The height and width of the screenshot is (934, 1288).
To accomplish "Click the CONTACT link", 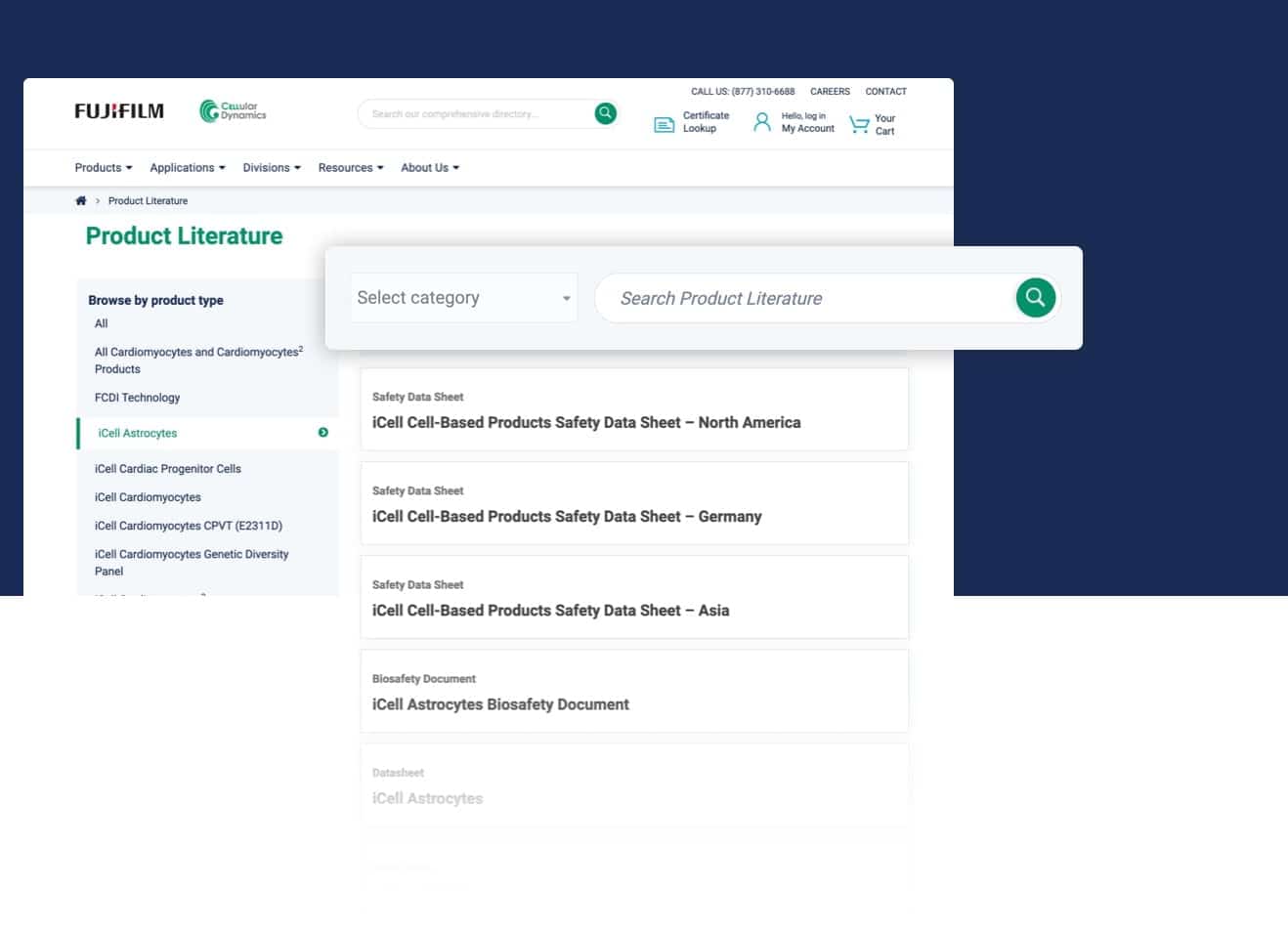I will coord(886,92).
